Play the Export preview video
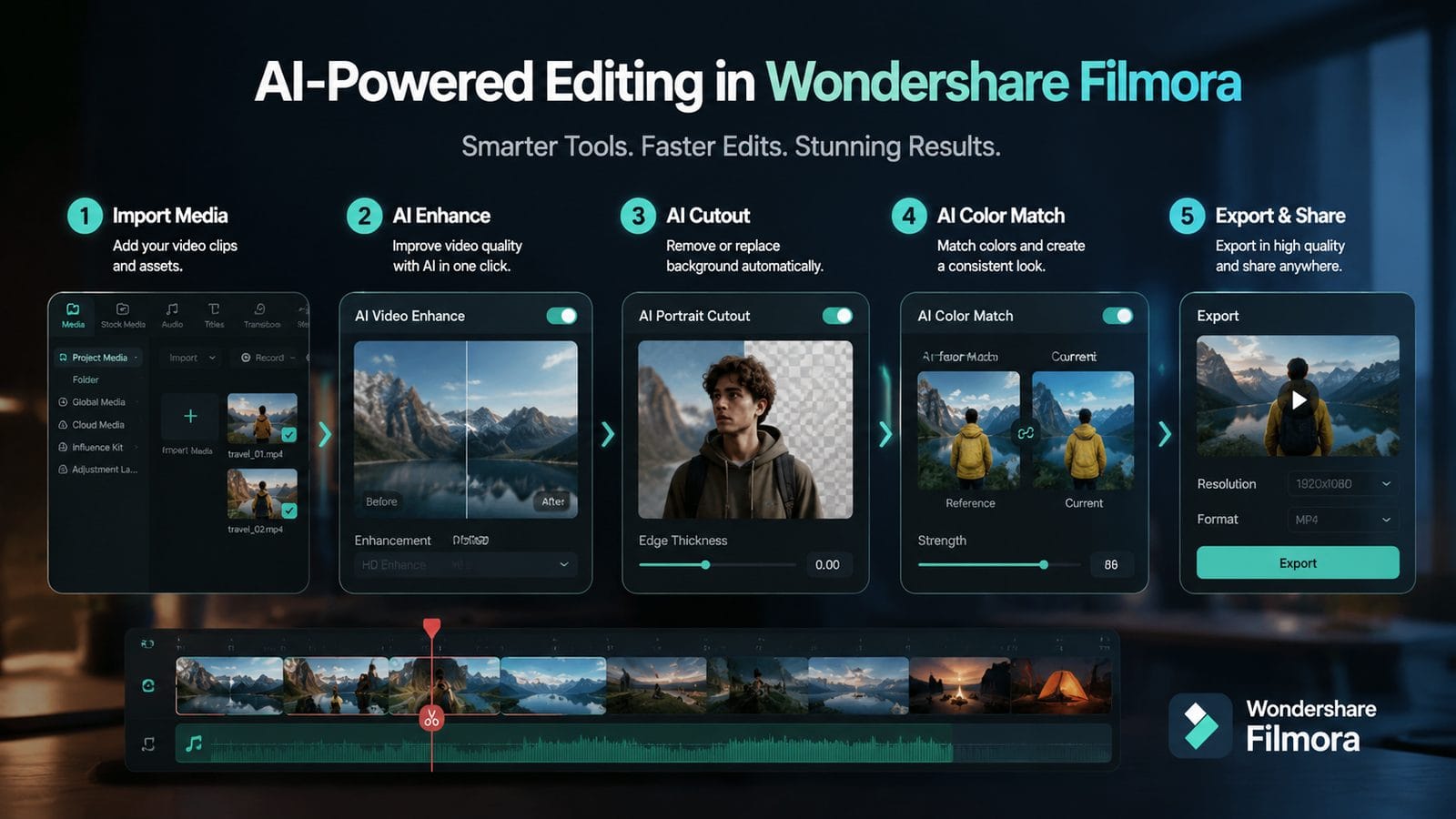1456x819 pixels. click(1299, 399)
